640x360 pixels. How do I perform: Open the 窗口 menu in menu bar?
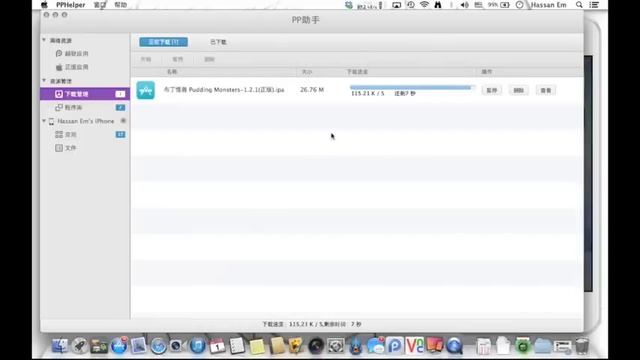(x=100, y=5)
